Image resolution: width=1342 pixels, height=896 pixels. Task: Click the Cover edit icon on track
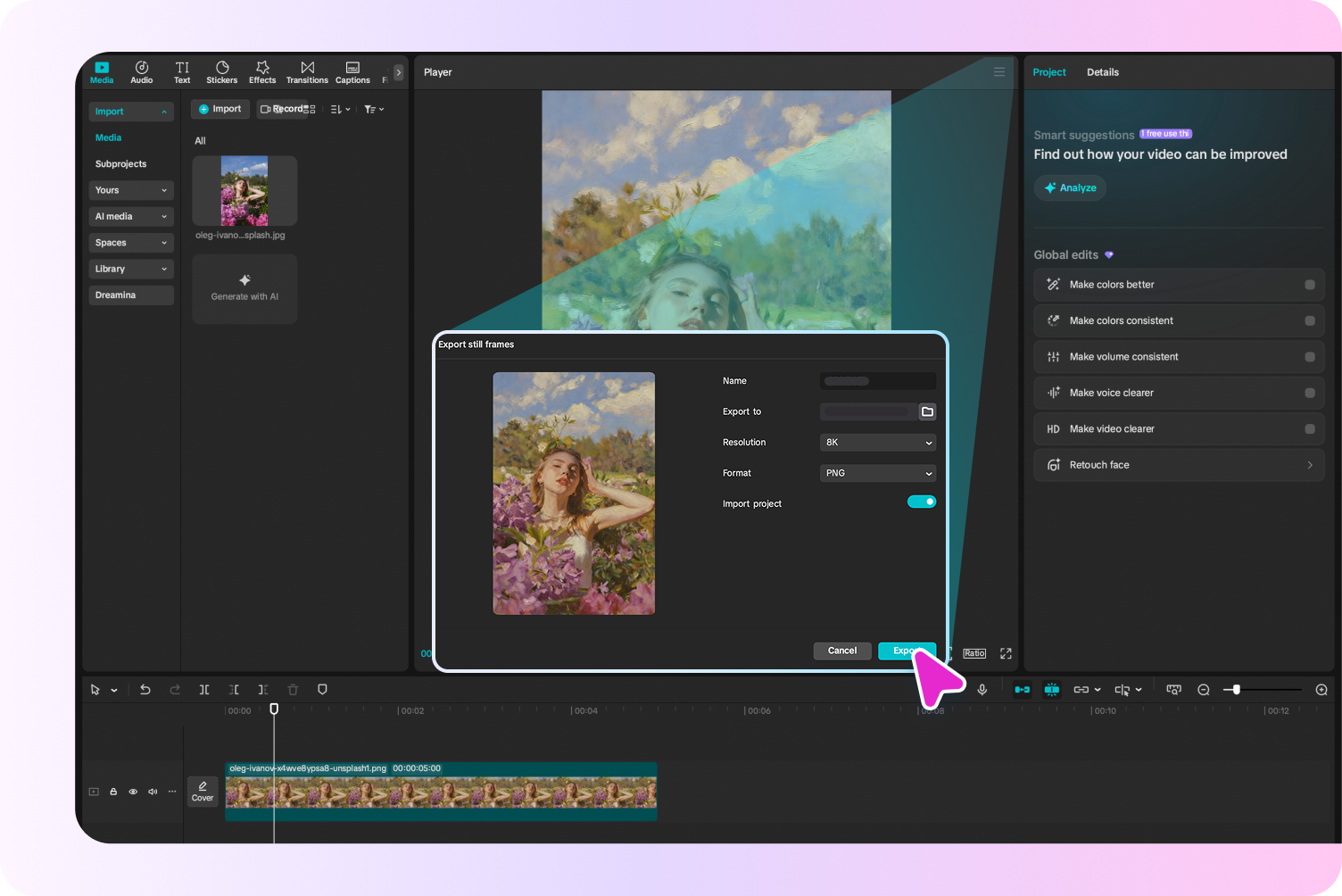[203, 791]
